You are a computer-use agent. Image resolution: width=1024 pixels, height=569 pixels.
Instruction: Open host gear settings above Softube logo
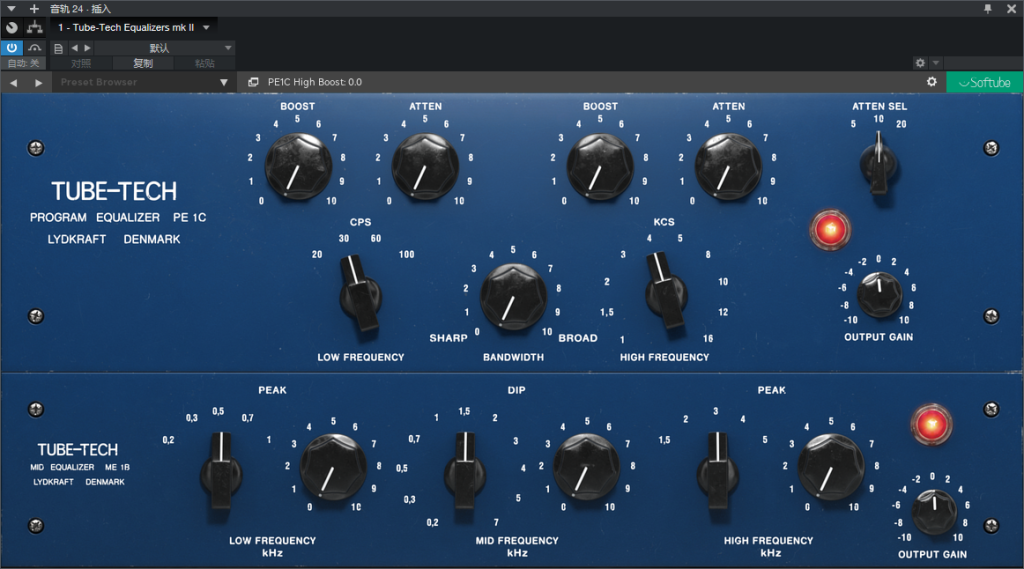(920, 63)
